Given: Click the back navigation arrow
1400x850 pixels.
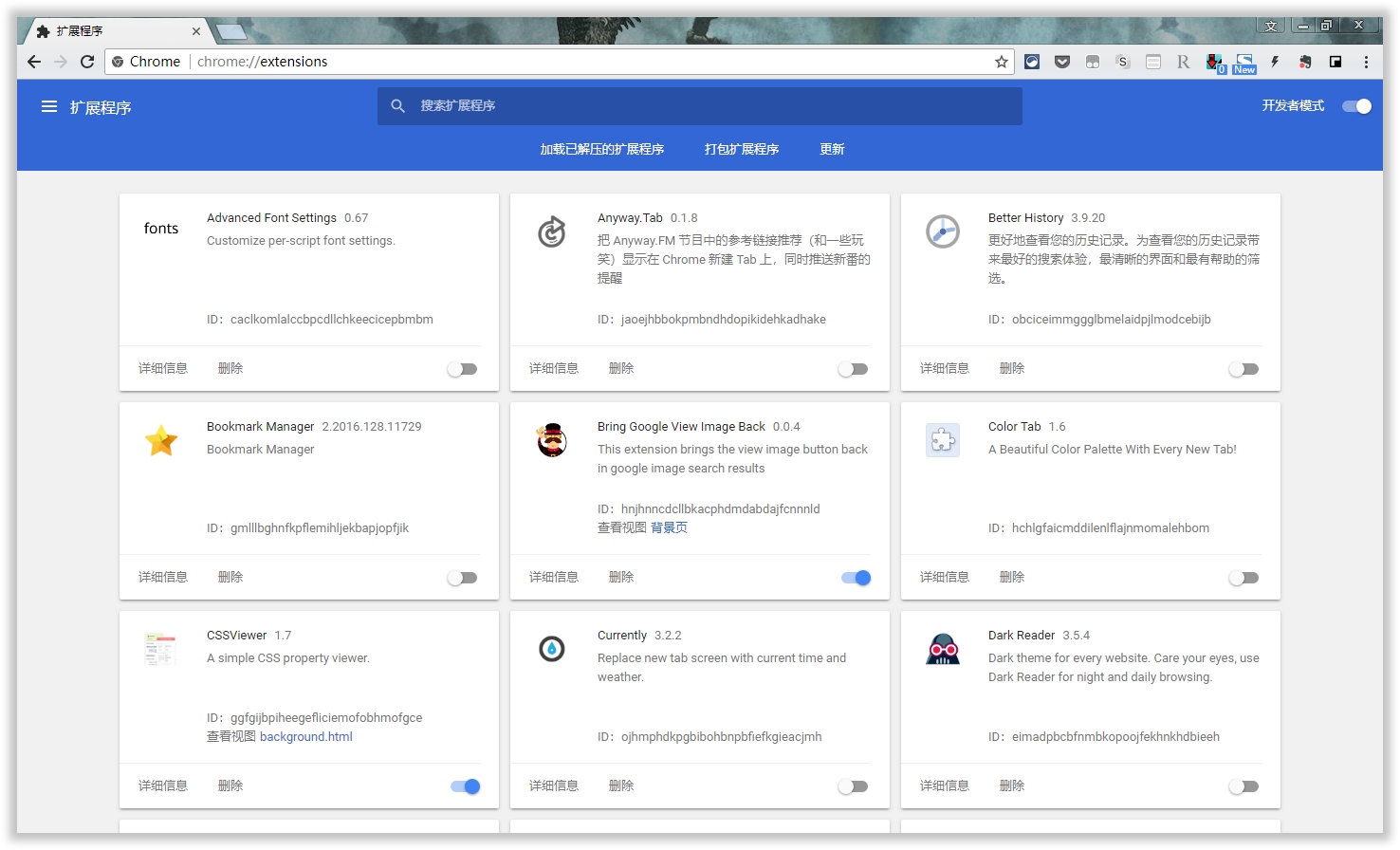Looking at the screenshot, I should tap(34, 62).
